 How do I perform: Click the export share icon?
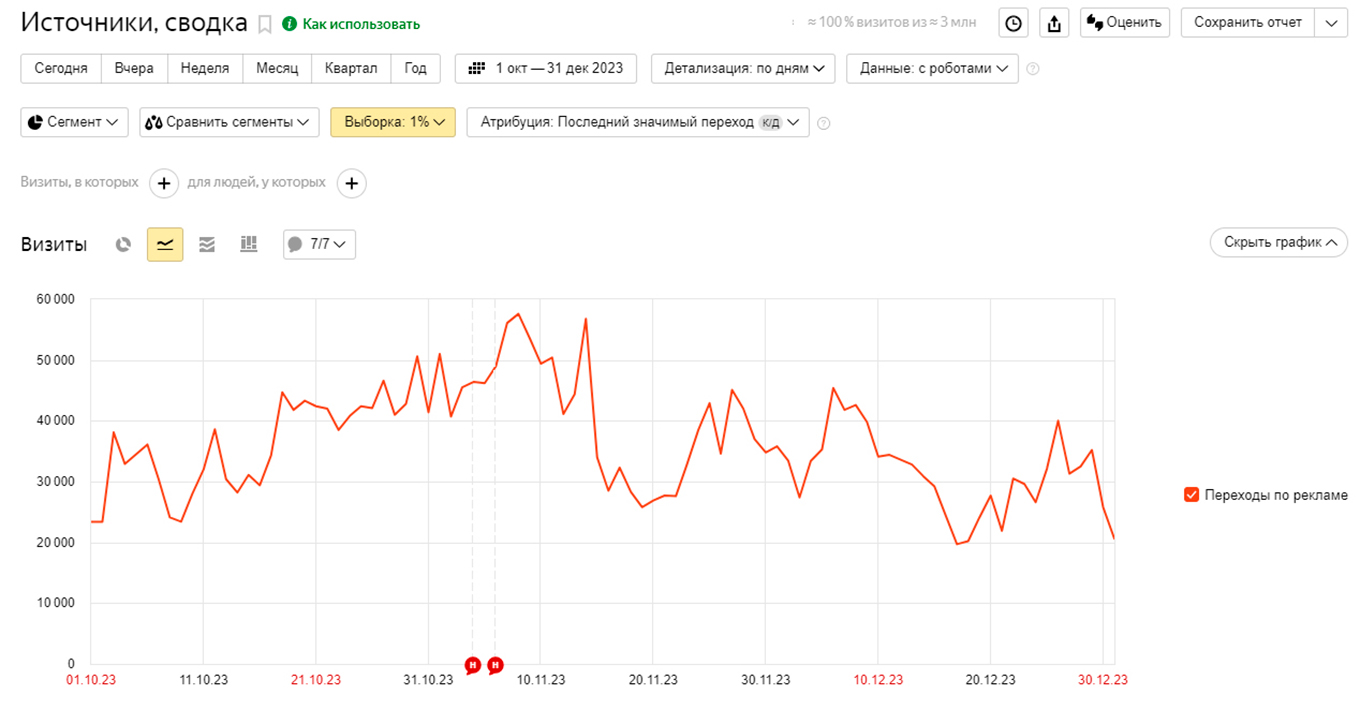tap(1053, 23)
